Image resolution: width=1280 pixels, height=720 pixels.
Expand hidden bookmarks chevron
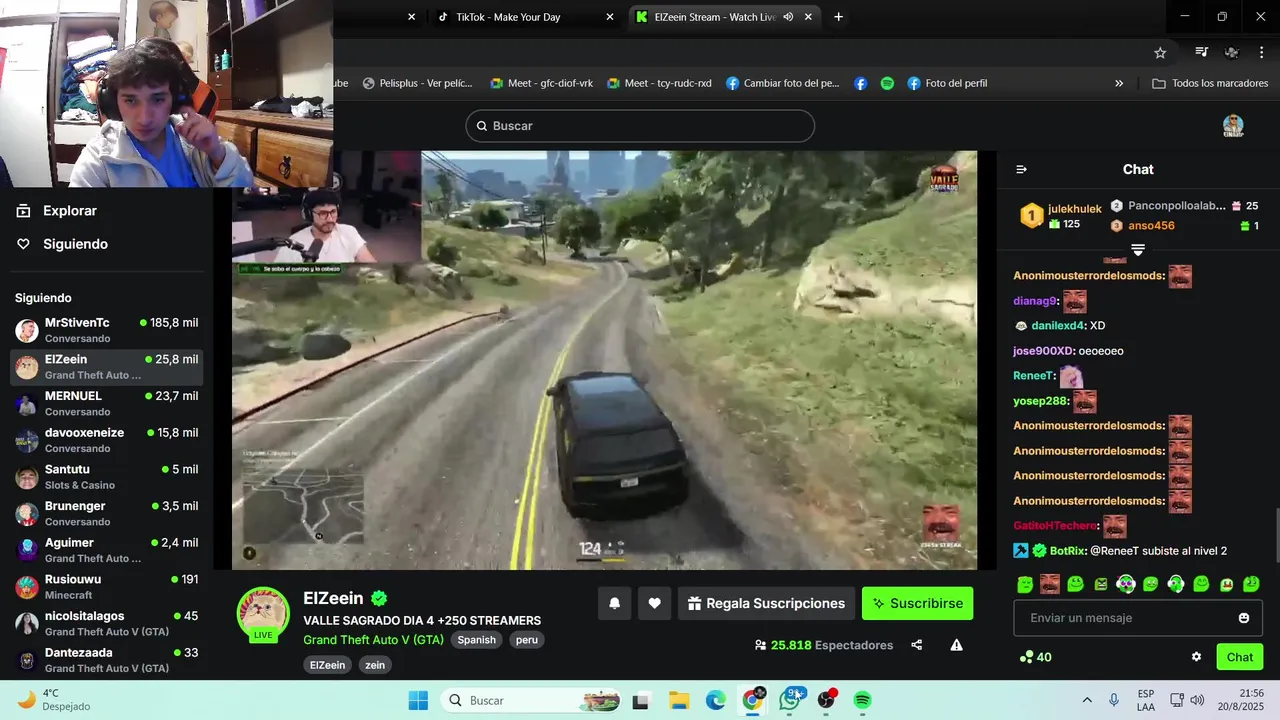tap(1119, 84)
